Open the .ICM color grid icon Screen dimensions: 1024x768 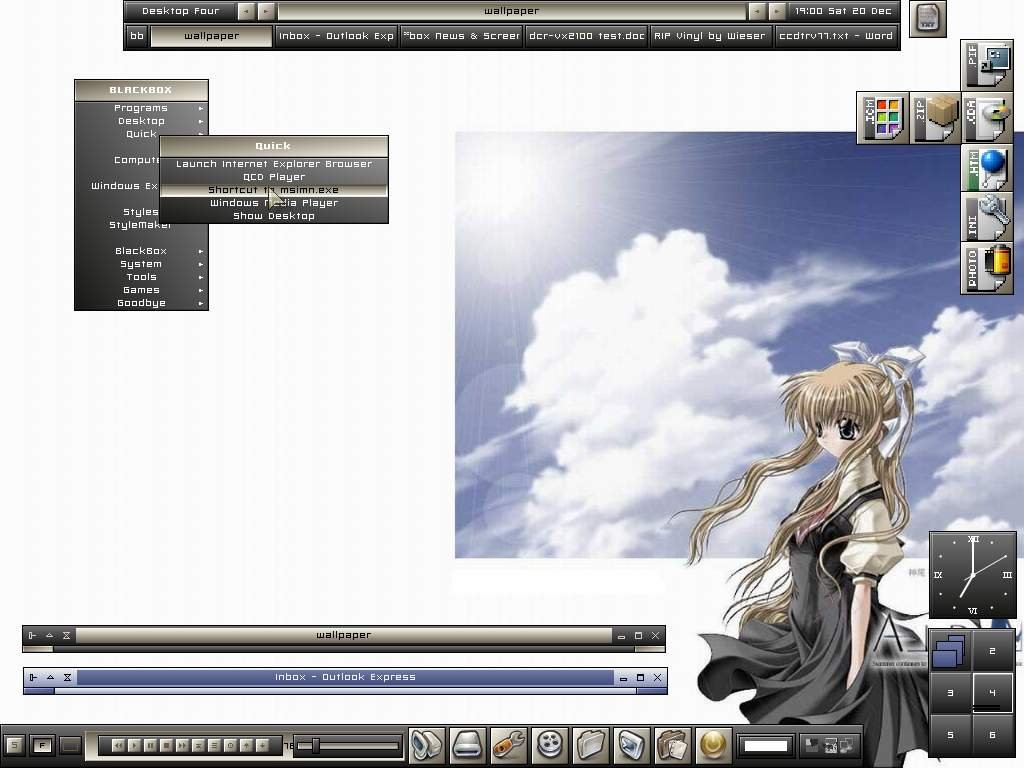(x=882, y=118)
